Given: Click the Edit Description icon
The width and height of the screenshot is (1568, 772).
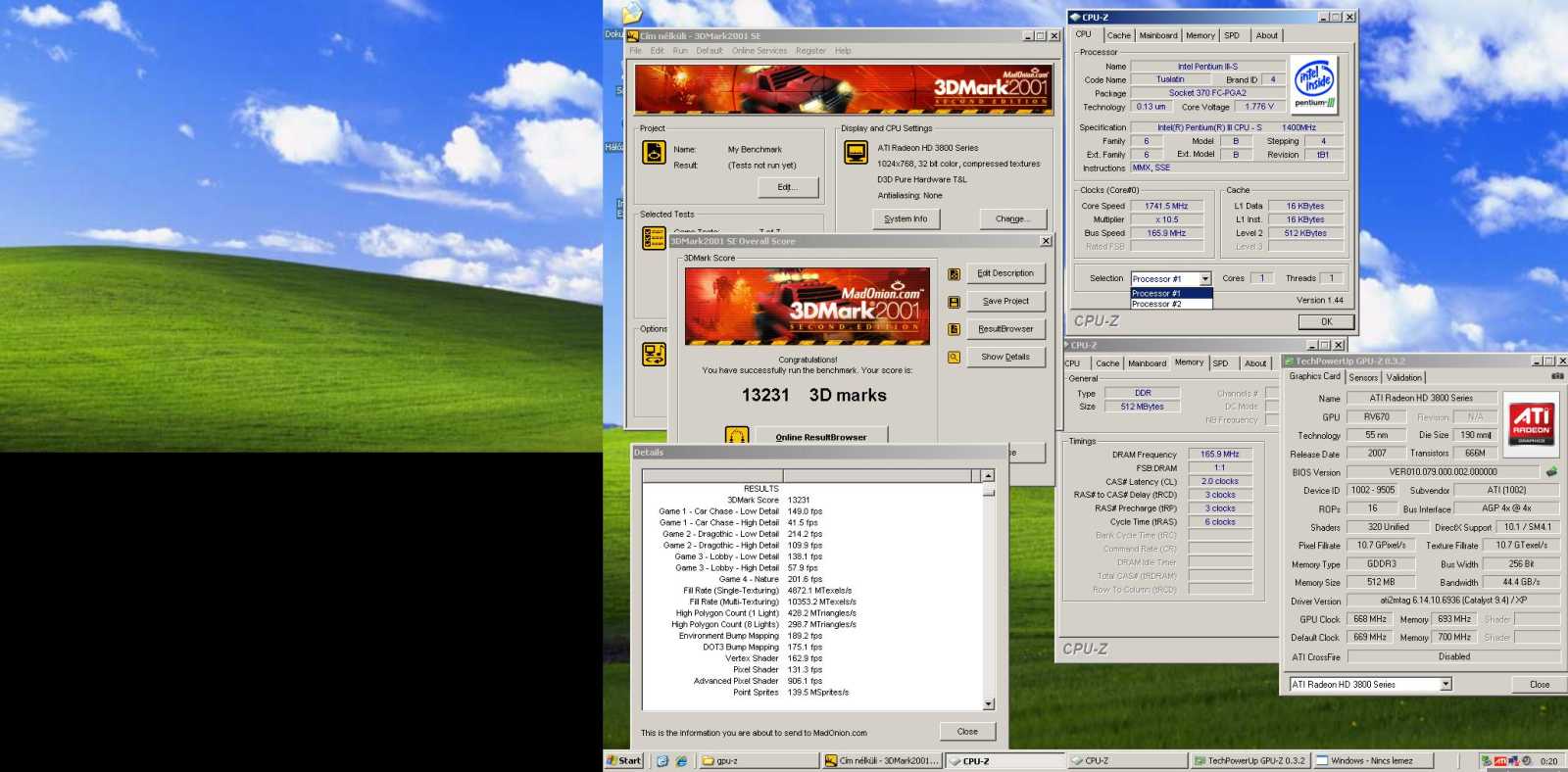Looking at the screenshot, I should (954, 274).
